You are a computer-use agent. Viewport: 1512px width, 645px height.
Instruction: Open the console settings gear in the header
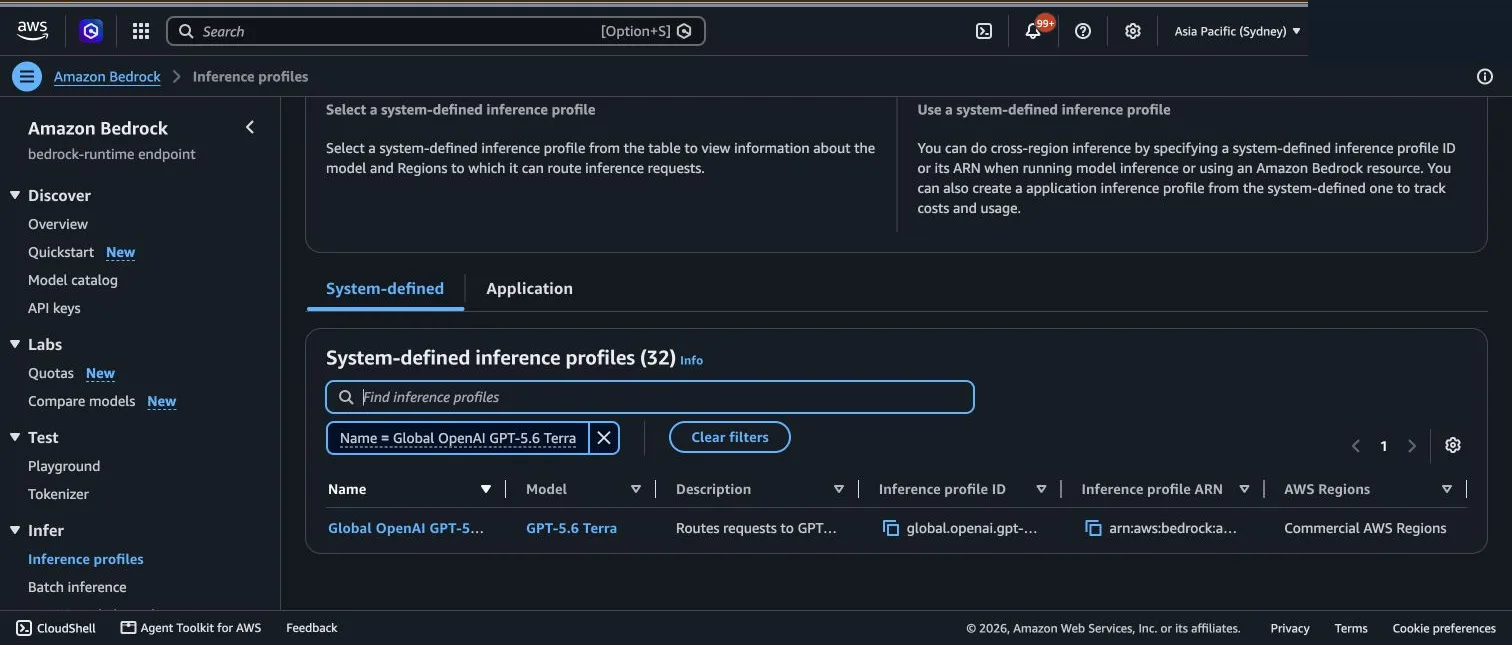pyautogui.click(x=1133, y=31)
